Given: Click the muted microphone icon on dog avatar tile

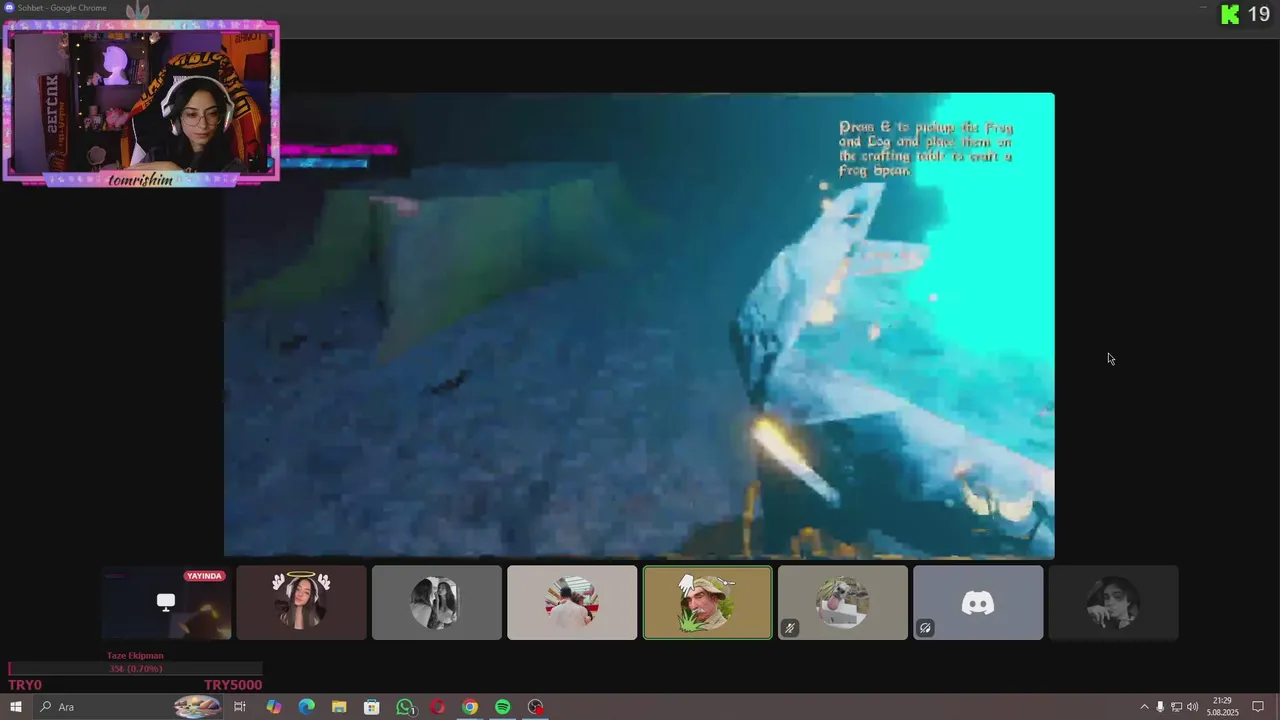Looking at the screenshot, I should (x=789, y=628).
